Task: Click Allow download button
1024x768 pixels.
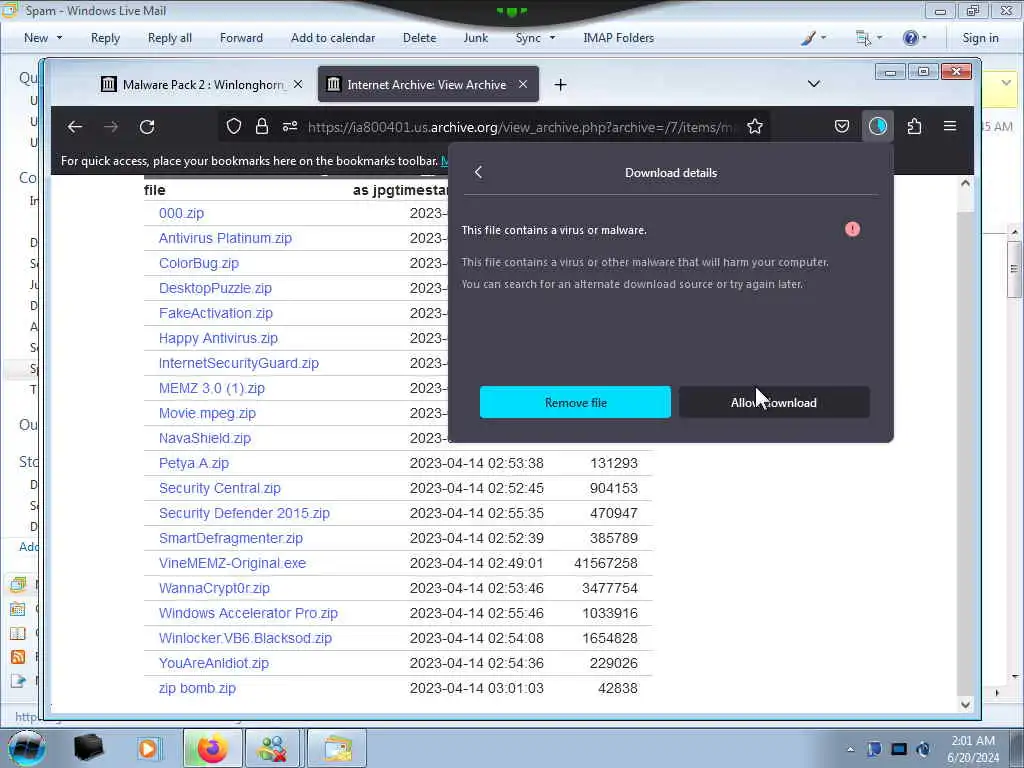Action: [x=774, y=402]
